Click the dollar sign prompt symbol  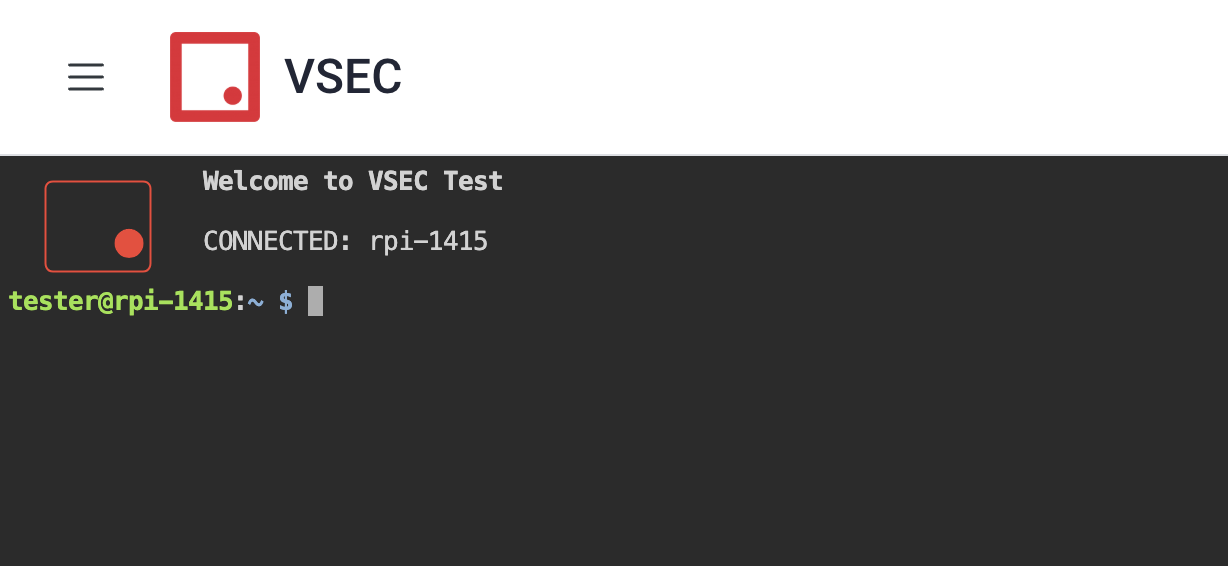(286, 301)
